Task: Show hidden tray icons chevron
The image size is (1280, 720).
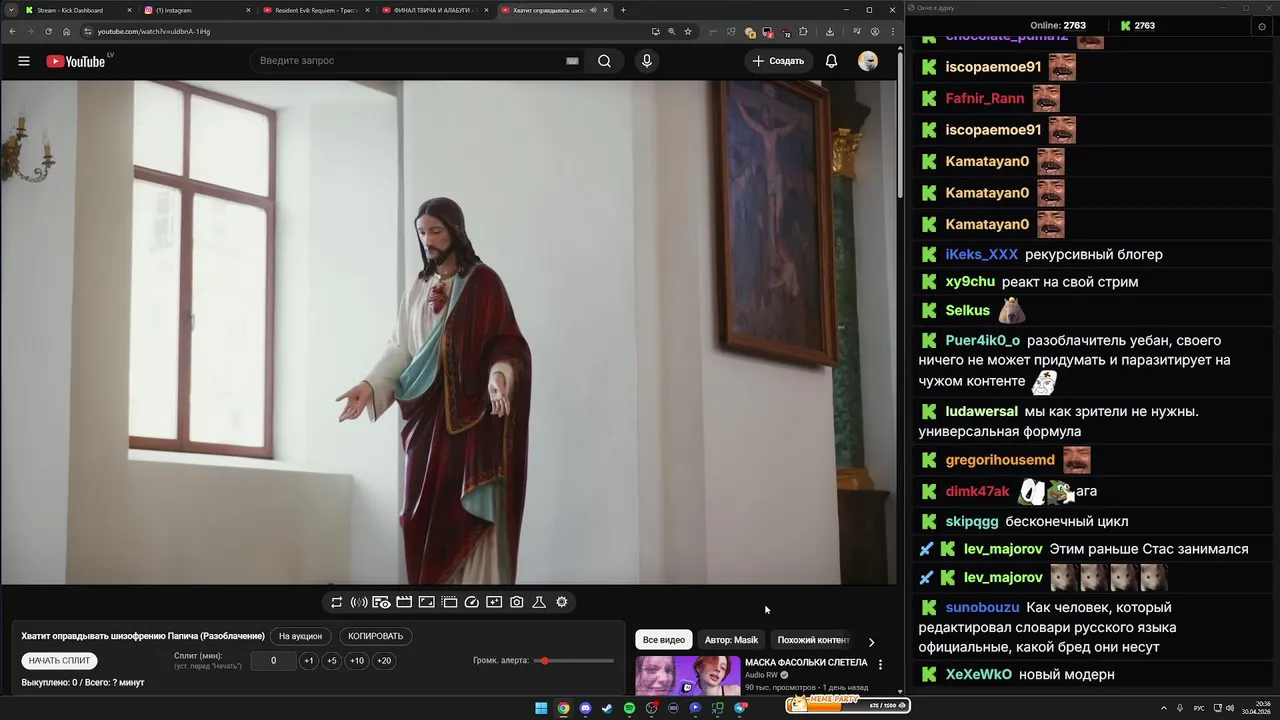Action: (1164, 708)
